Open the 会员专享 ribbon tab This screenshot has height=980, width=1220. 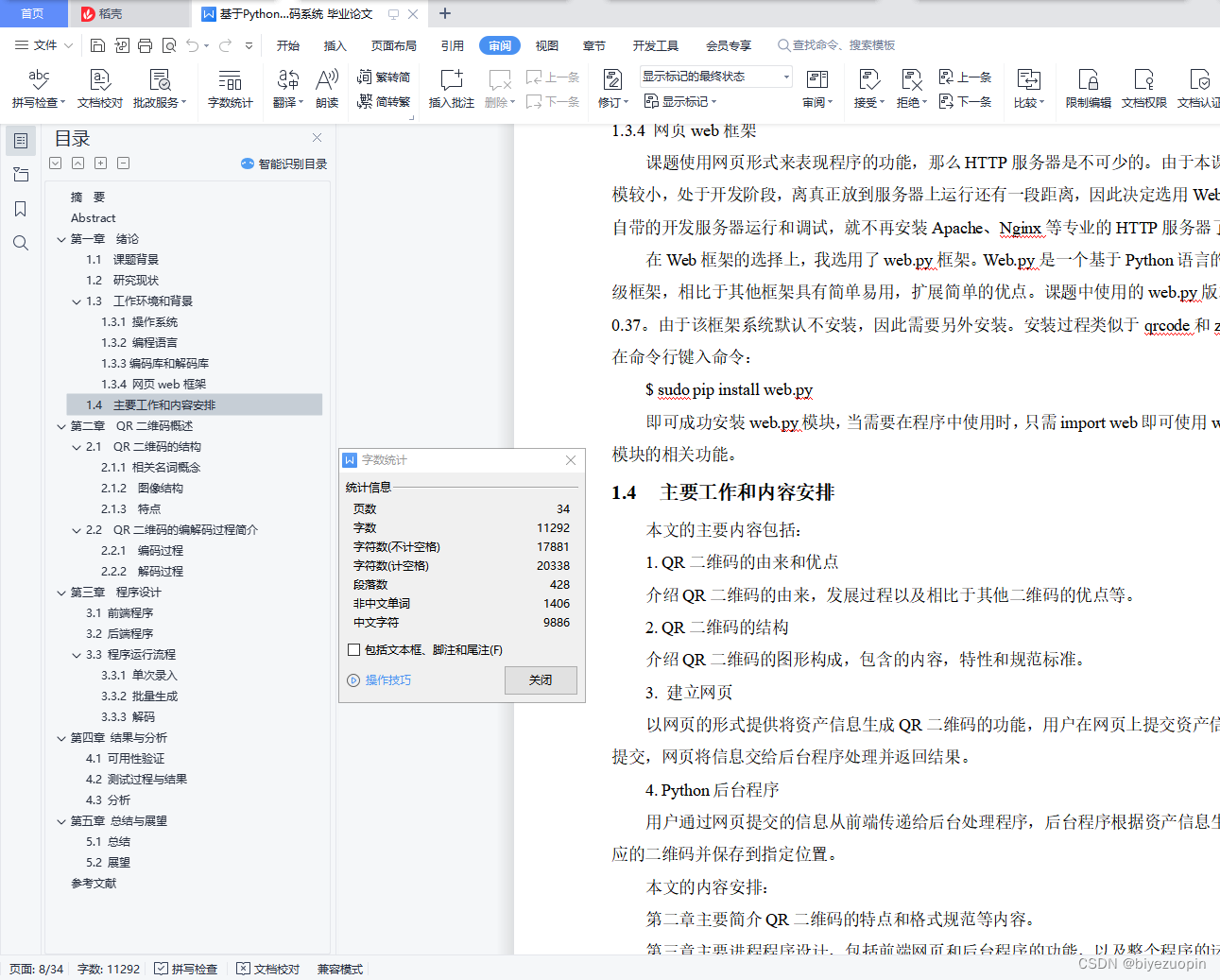click(729, 45)
